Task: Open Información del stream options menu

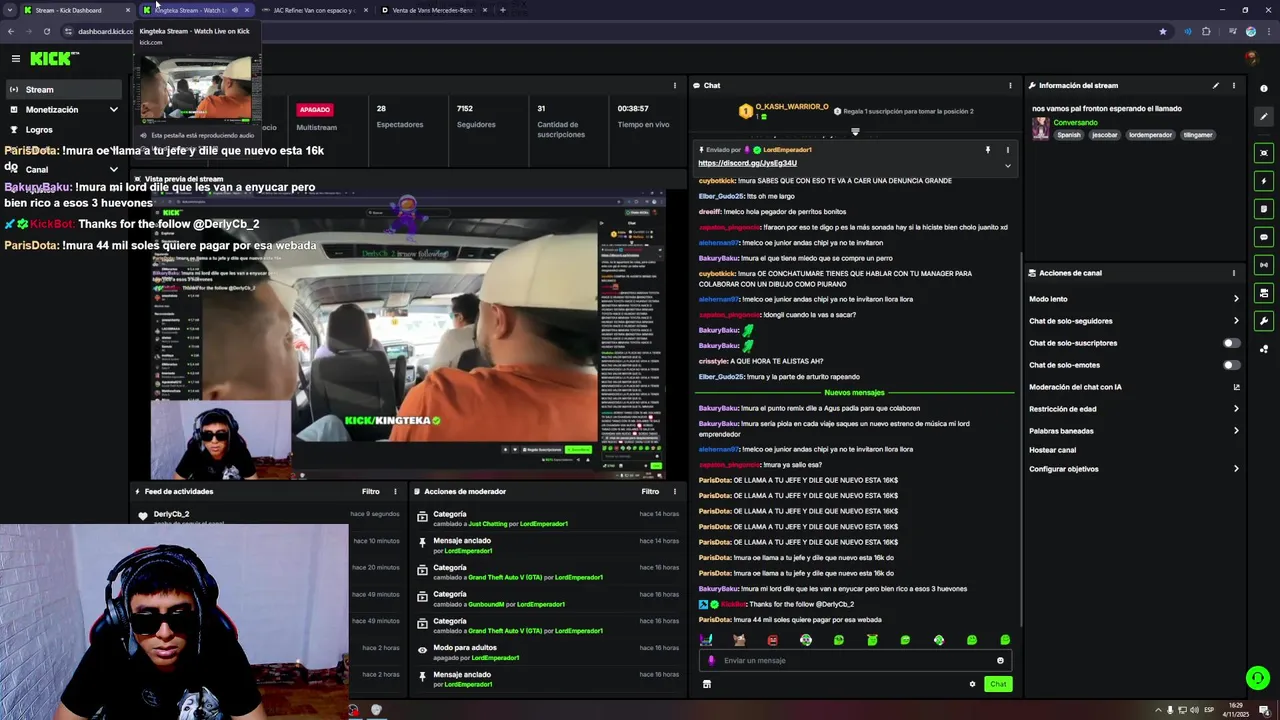Action: [x=1233, y=85]
